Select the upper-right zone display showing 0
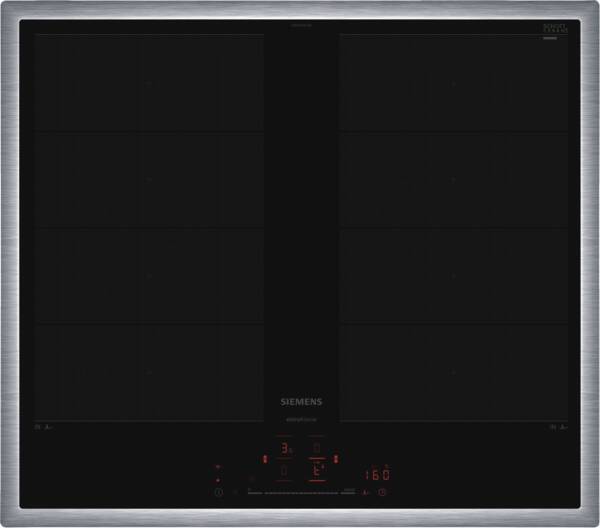Viewport: 600px width, 528px height. coord(316,448)
